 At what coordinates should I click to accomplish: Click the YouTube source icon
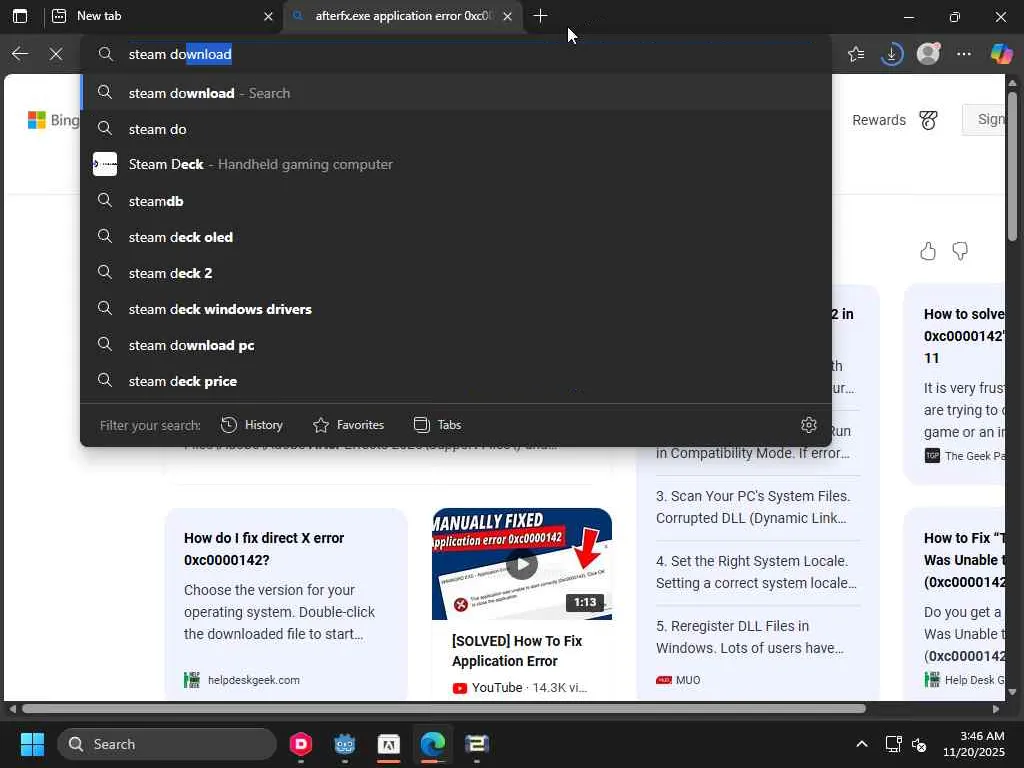point(460,688)
